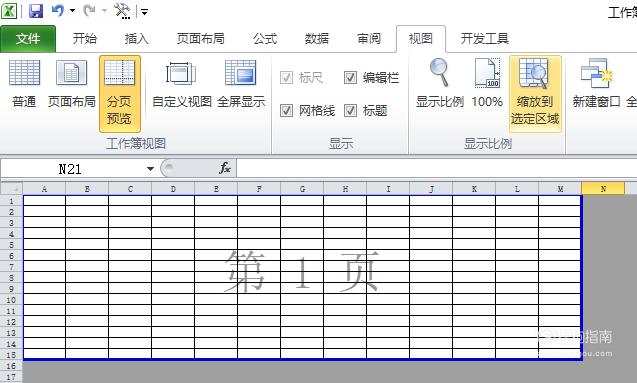Enable 全屏显示 full screen mode
The height and width of the screenshot is (383, 637).
point(241,84)
